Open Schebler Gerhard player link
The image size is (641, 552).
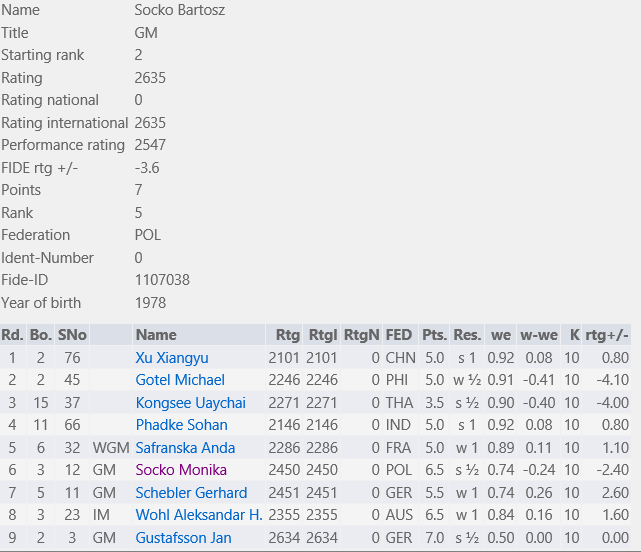tap(191, 493)
